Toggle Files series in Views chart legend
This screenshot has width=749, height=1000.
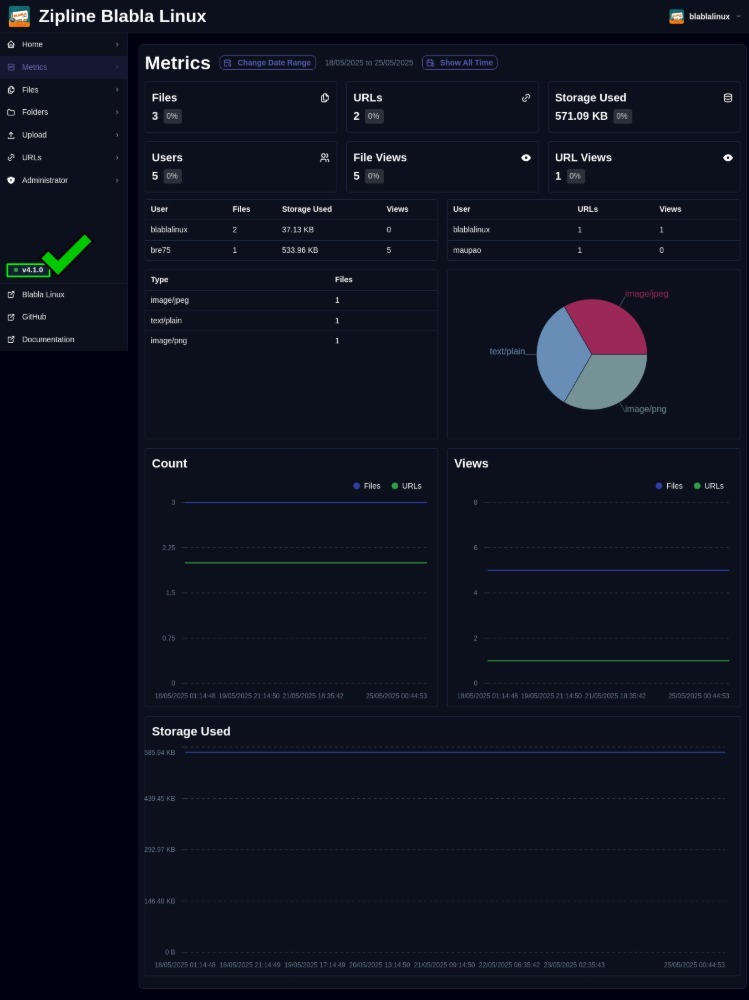[668, 486]
